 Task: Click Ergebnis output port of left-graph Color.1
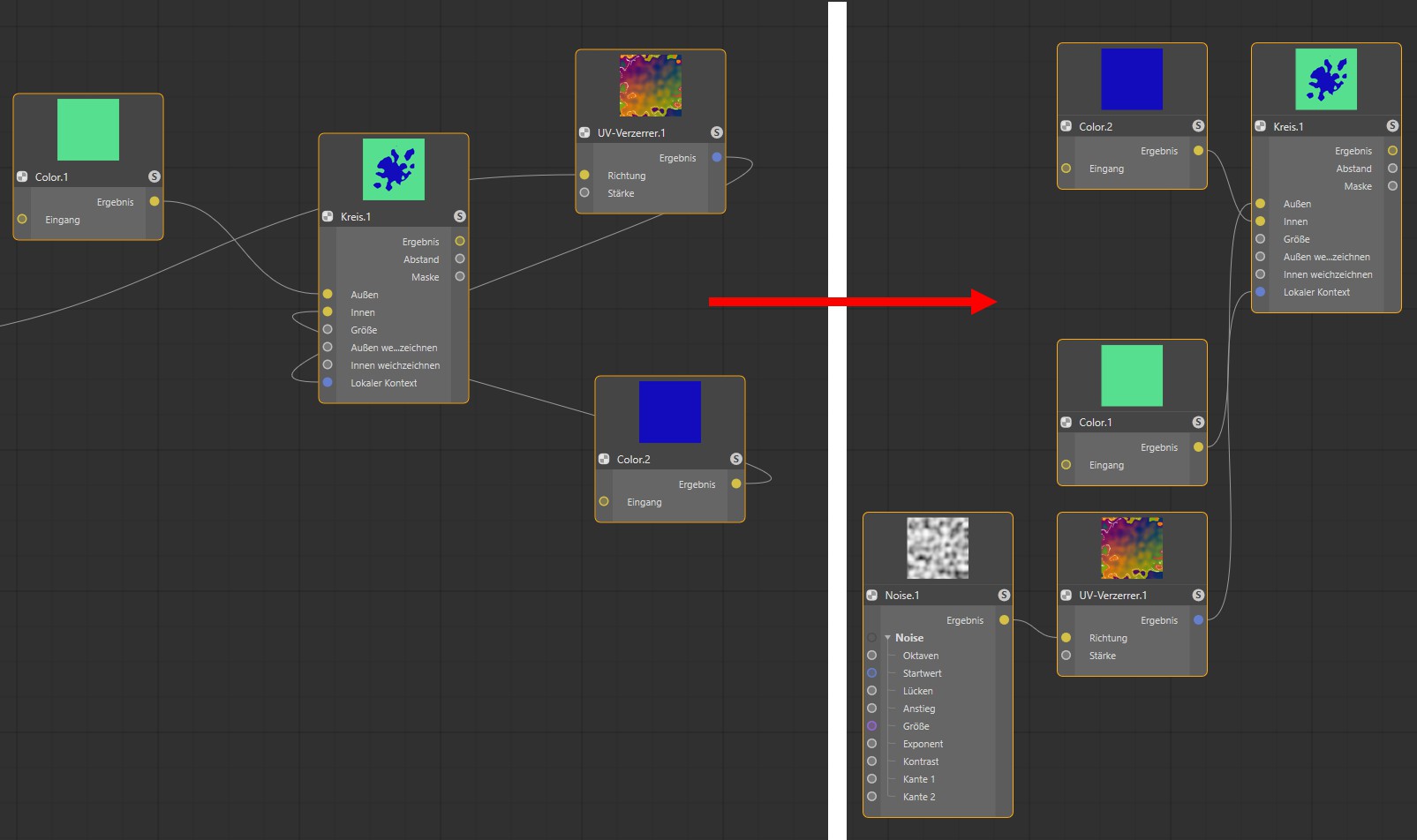tap(155, 202)
